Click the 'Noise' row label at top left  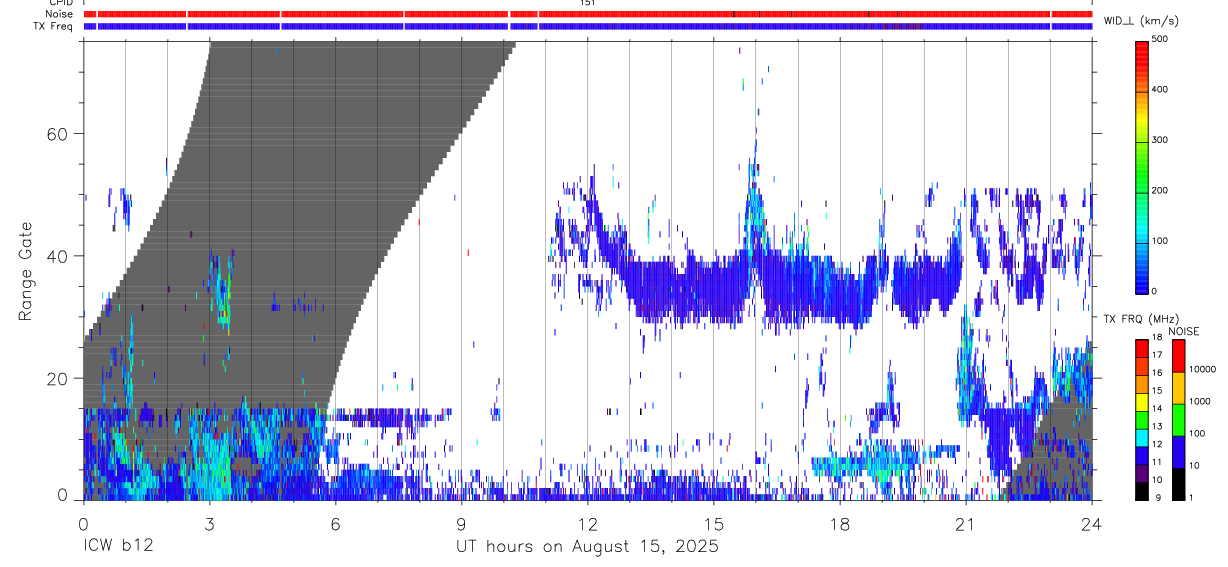coord(59,14)
